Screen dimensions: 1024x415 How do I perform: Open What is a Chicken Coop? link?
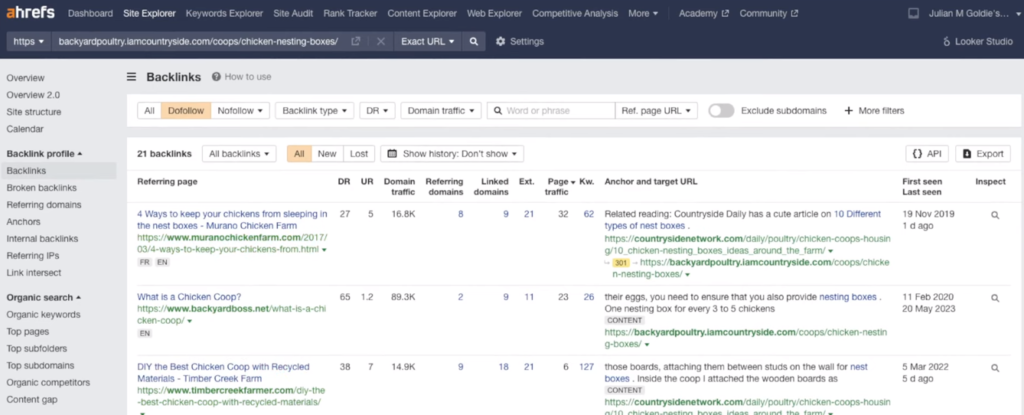tap(189, 297)
